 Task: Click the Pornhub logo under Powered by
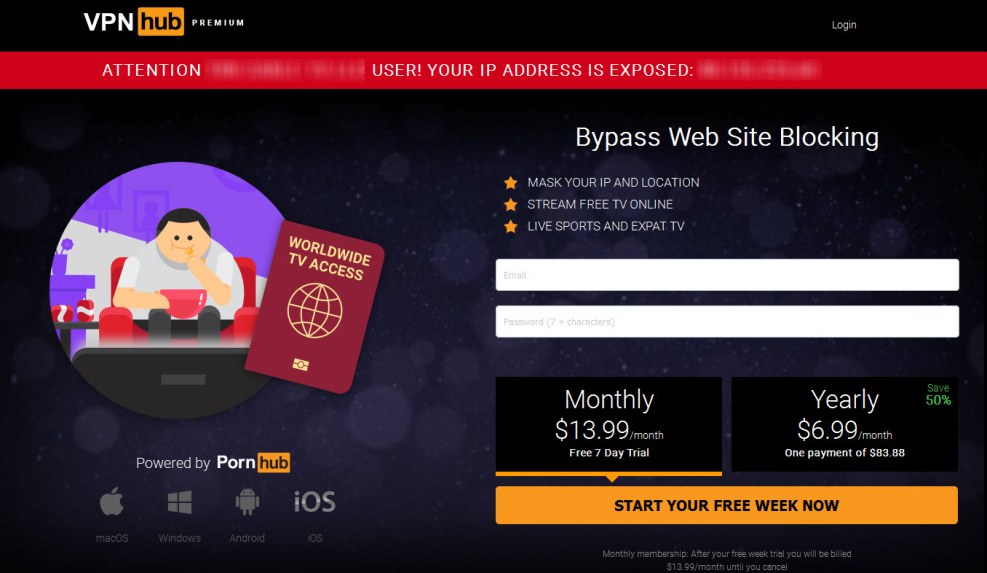pos(253,462)
